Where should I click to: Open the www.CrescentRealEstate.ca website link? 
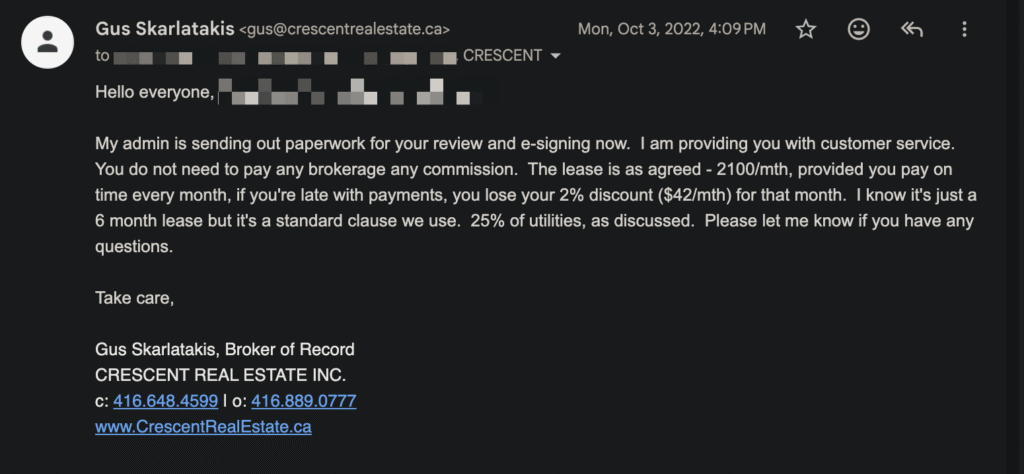(x=203, y=426)
